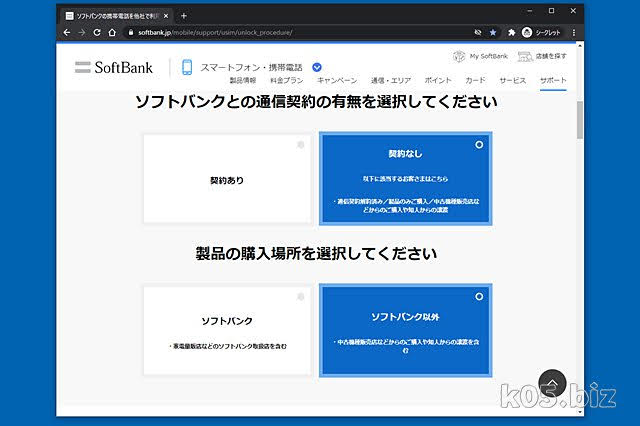Viewport: 640px width, 426px height.
Task: Open the 料金プラン menu
Action: point(287,80)
